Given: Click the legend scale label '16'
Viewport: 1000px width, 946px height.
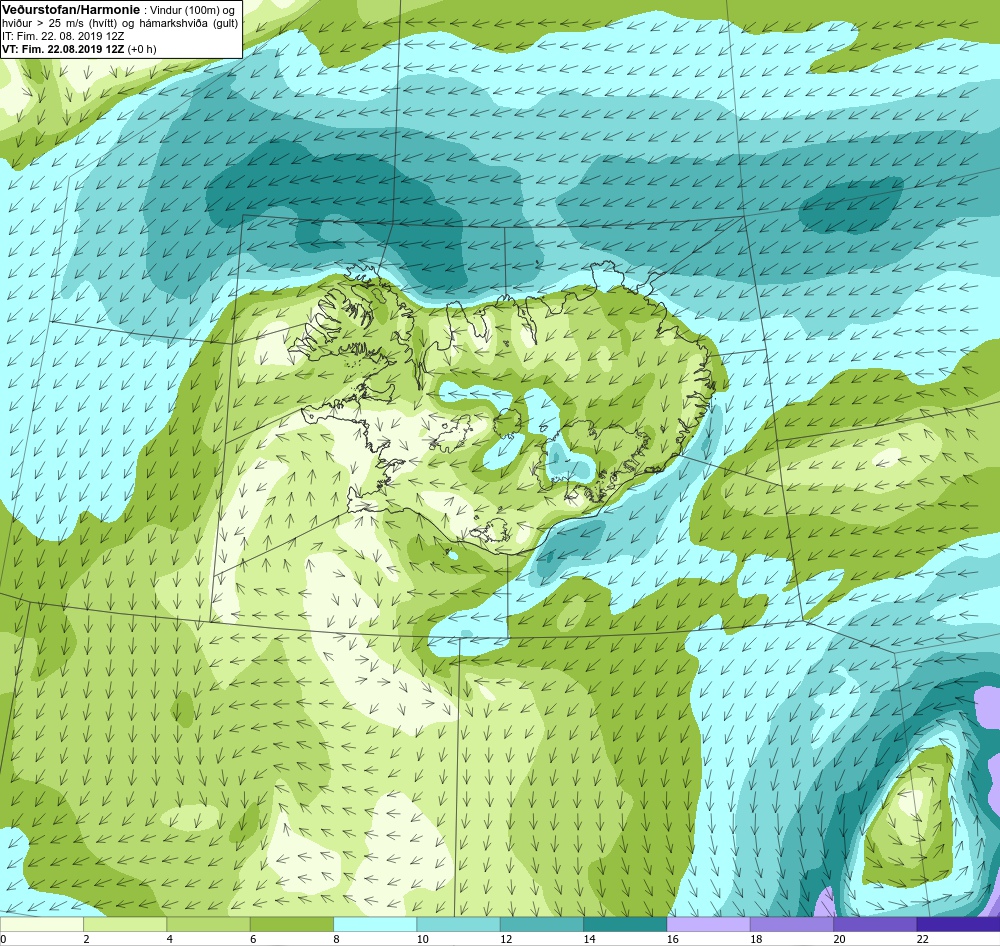Looking at the screenshot, I should [x=672, y=938].
